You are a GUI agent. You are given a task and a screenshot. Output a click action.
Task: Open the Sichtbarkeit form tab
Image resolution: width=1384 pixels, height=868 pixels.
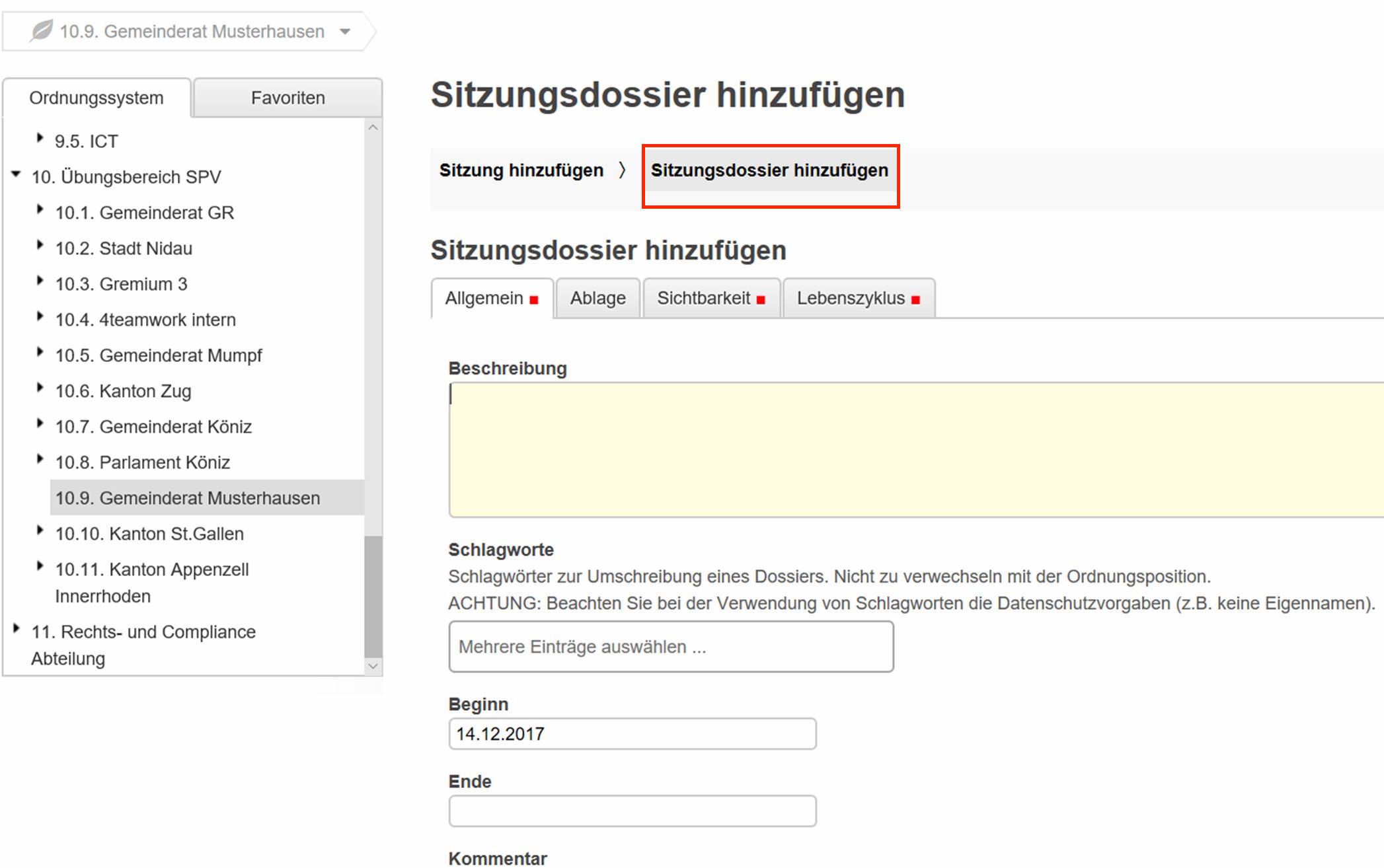(711, 299)
